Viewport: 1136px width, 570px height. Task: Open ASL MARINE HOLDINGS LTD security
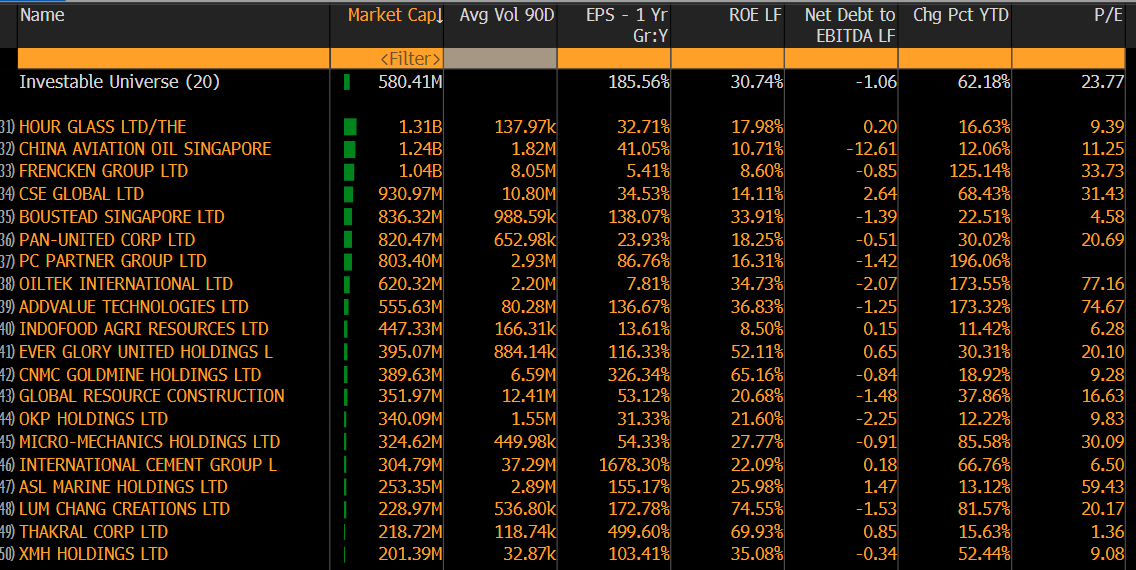coord(123,487)
